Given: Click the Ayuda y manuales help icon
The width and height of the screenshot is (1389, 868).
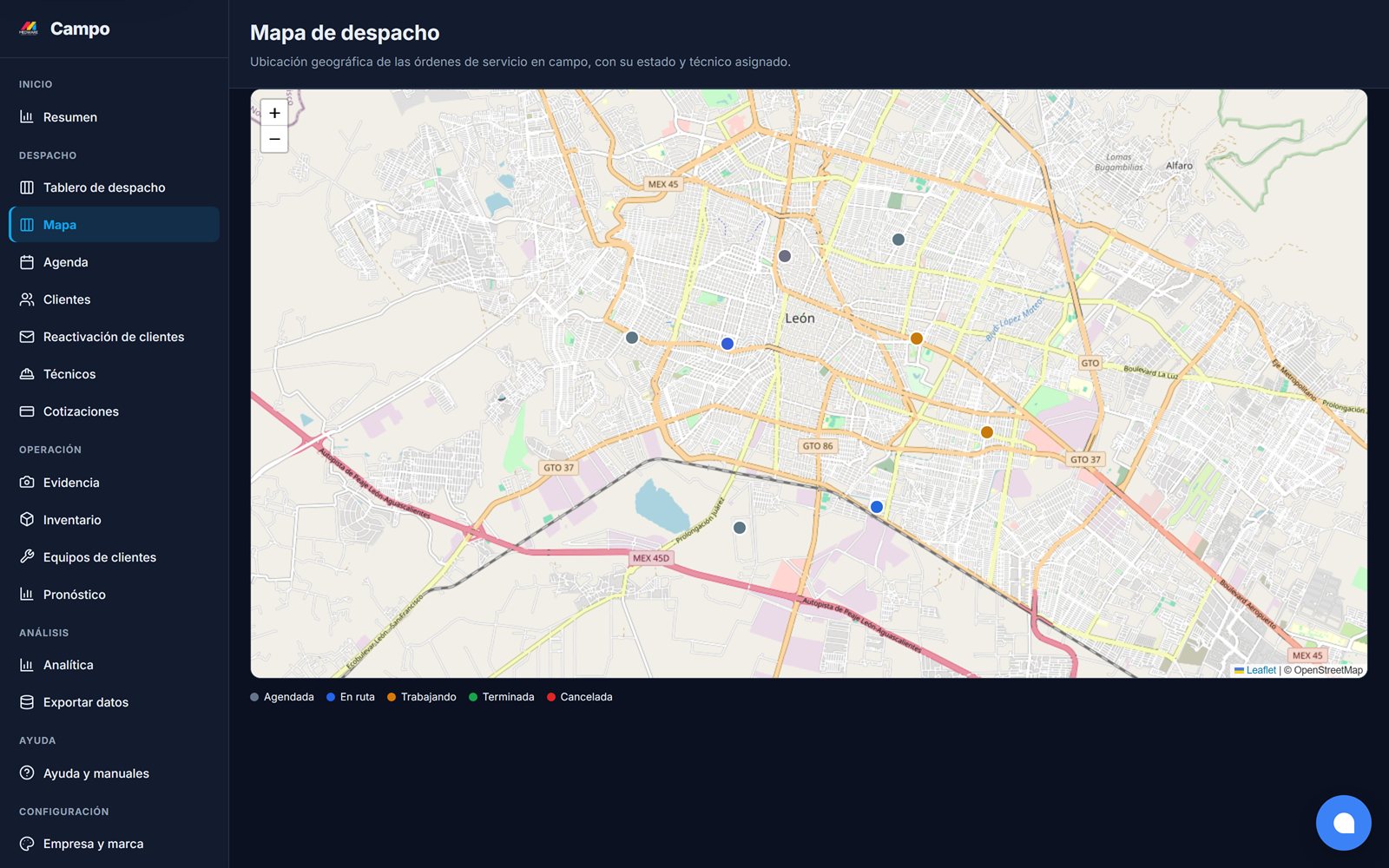Looking at the screenshot, I should [x=27, y=773].
